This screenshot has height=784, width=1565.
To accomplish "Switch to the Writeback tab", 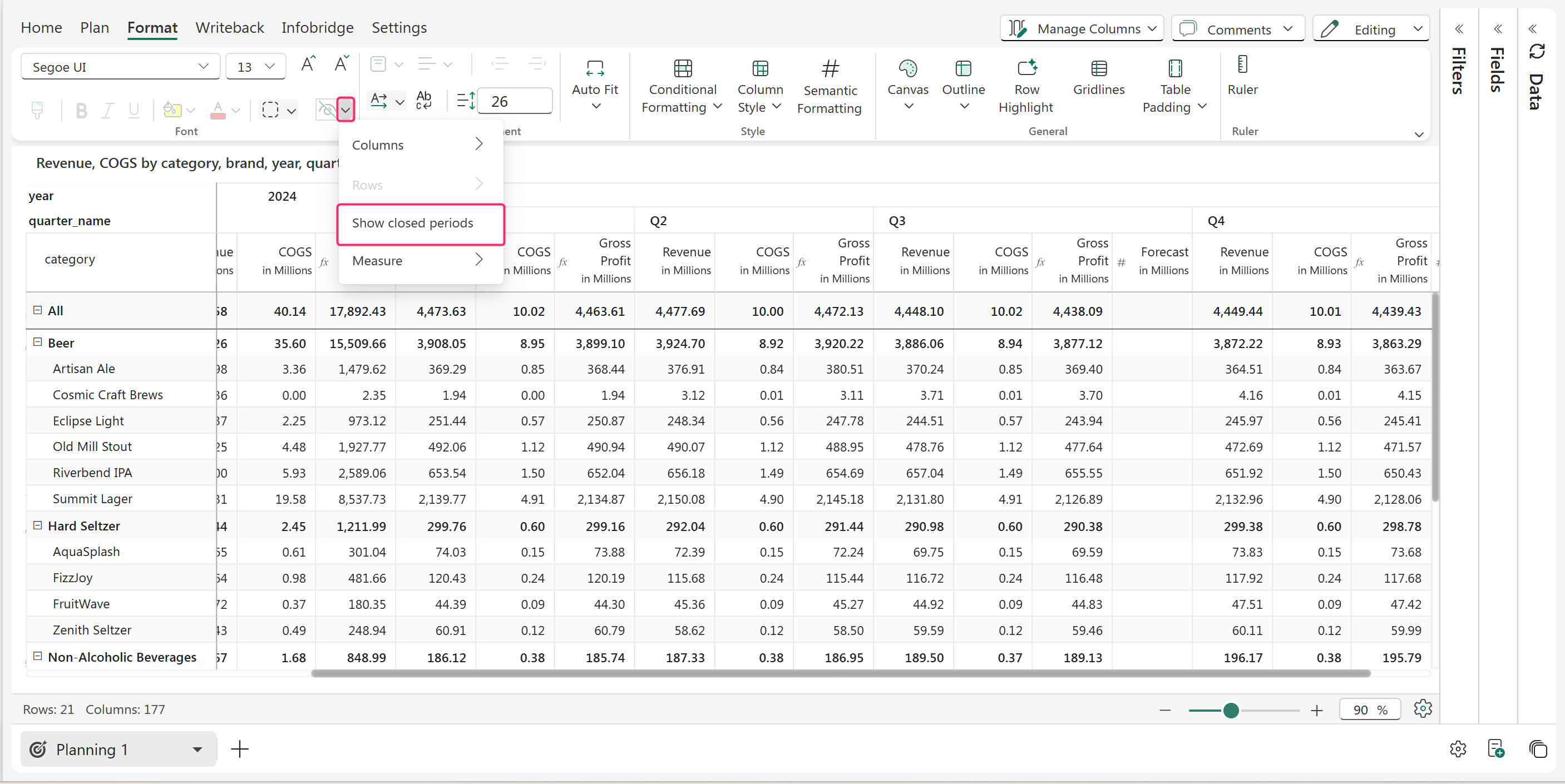I will click(x=229, y=27).
